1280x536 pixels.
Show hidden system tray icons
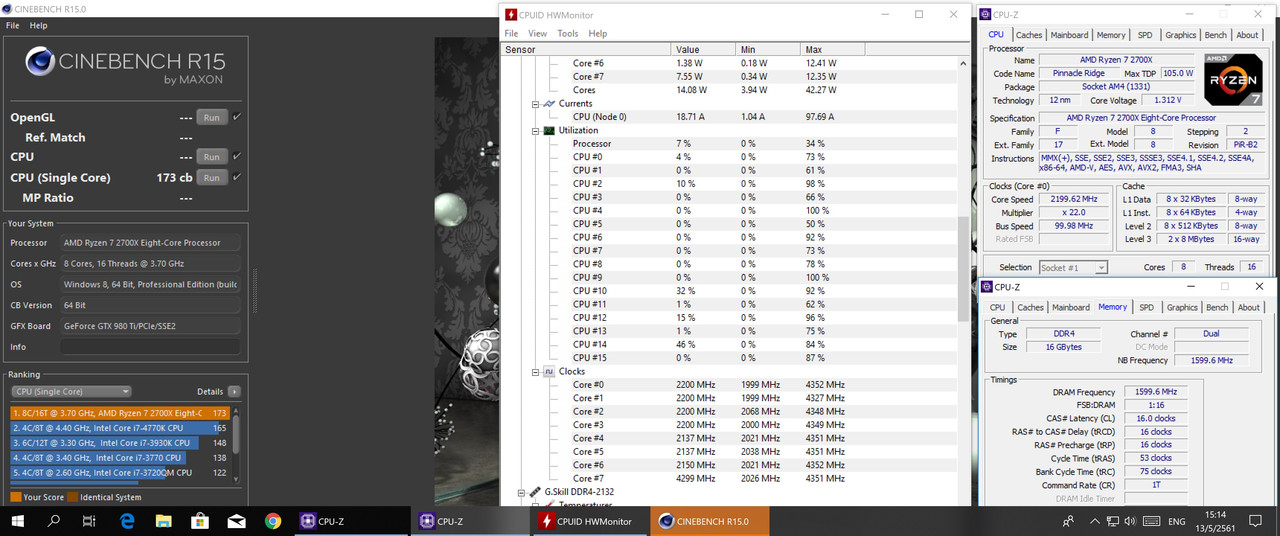1095,521
